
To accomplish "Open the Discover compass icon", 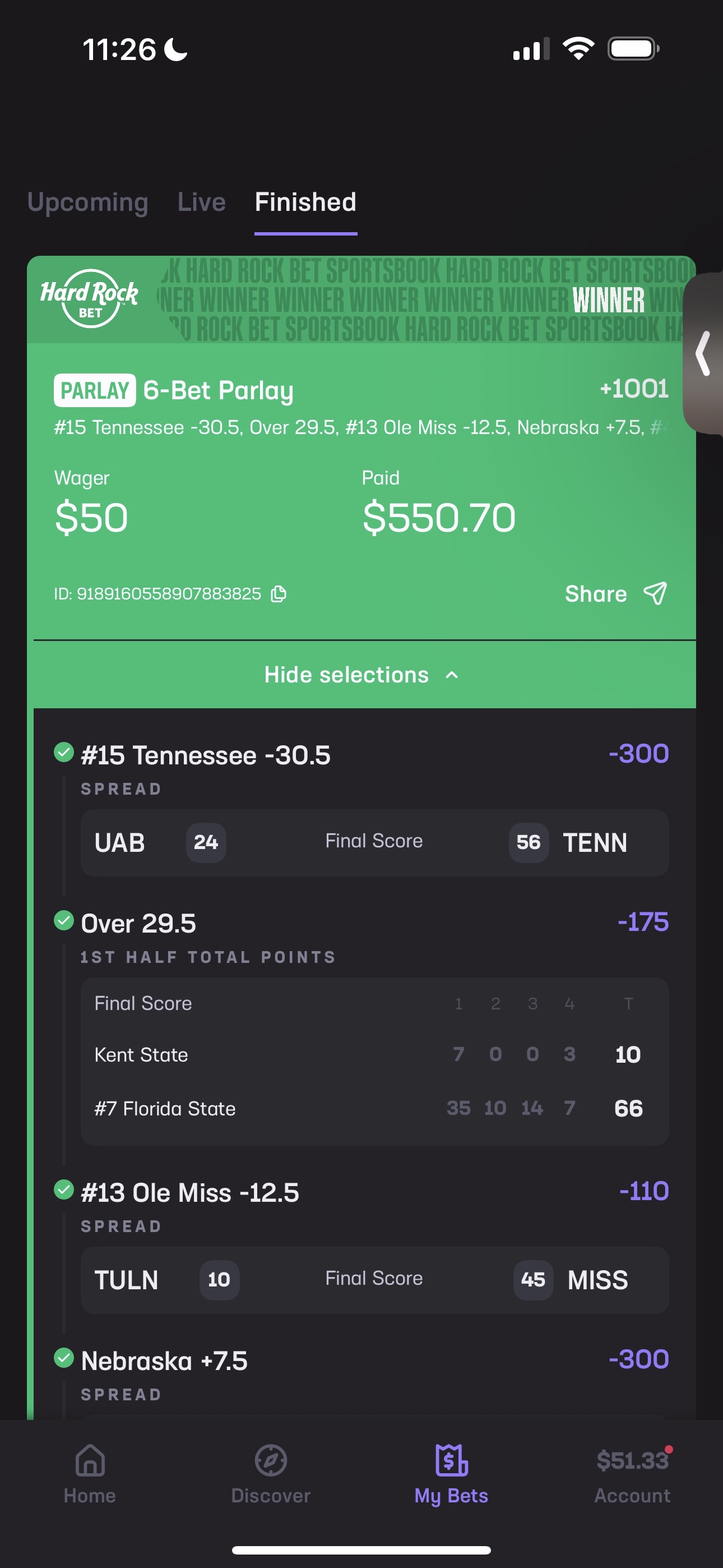I will point(271,1460).
